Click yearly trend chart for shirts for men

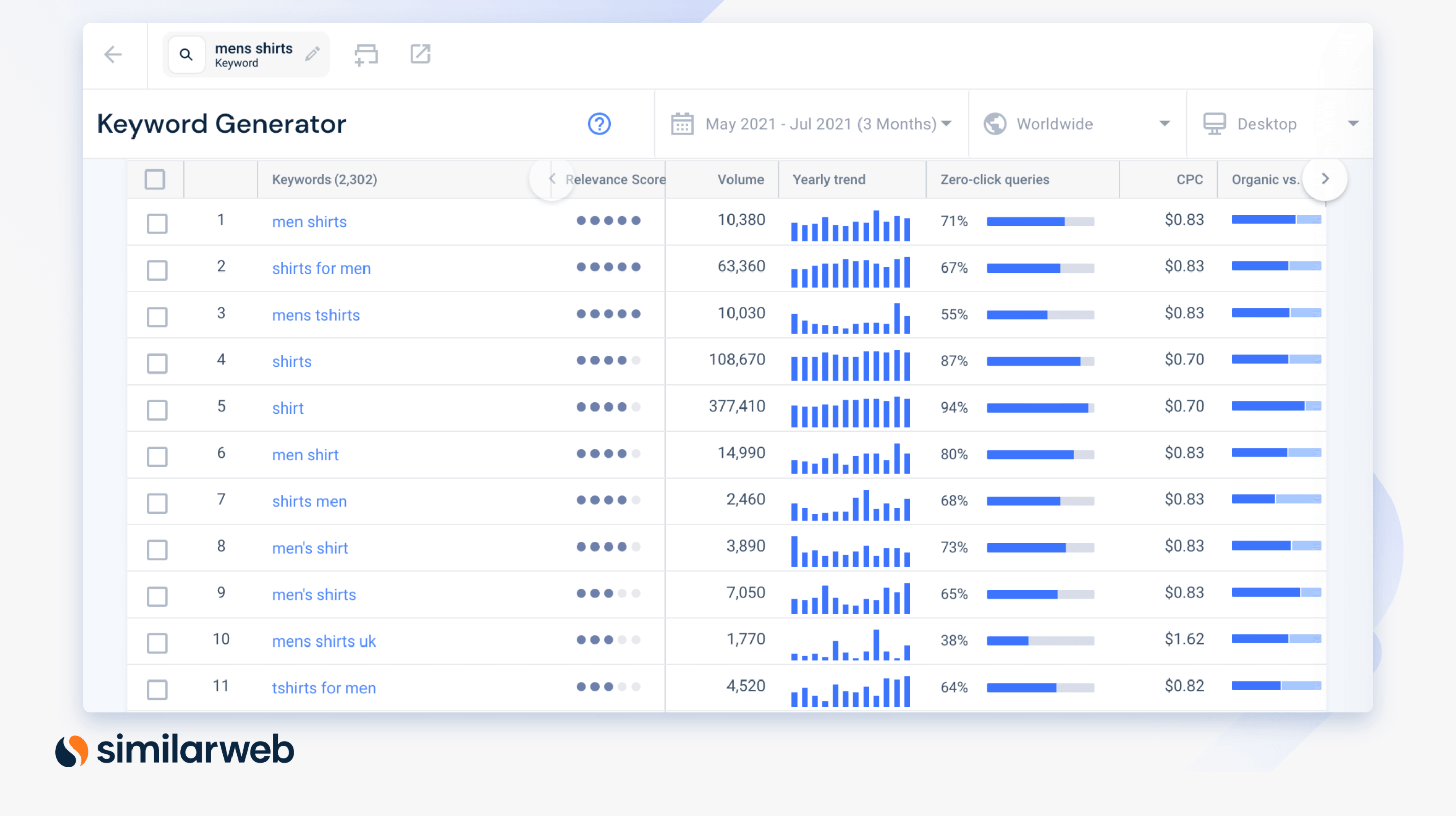pos(851,272)
